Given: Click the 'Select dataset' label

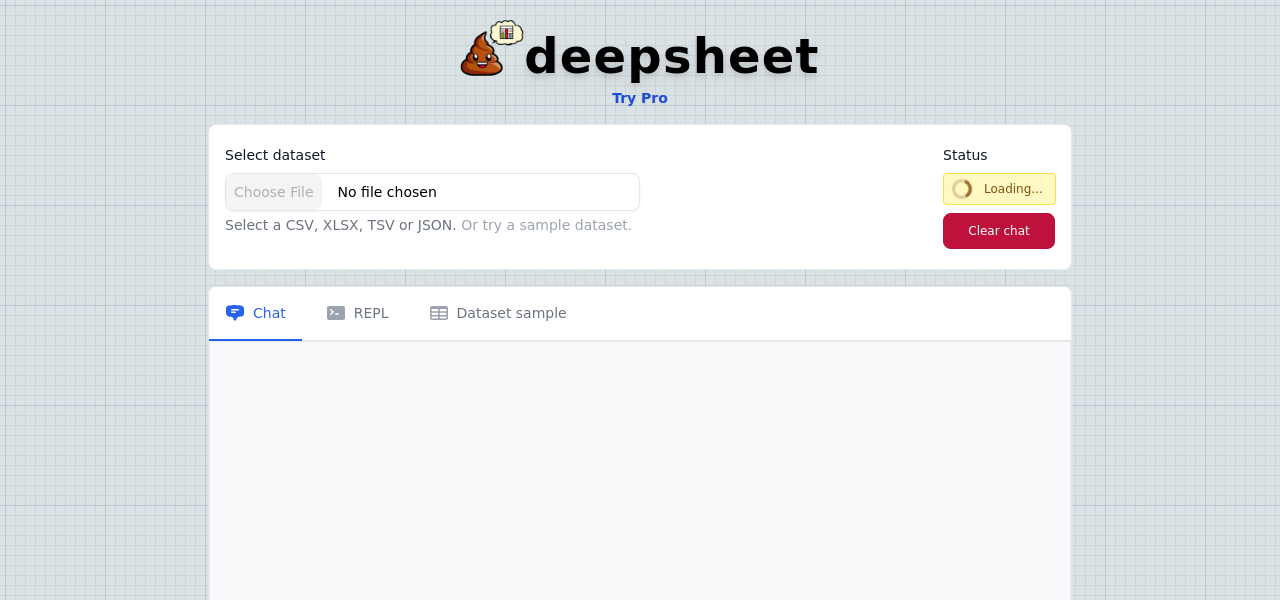Looking at the screenshot, I should (x=275, y=155).
